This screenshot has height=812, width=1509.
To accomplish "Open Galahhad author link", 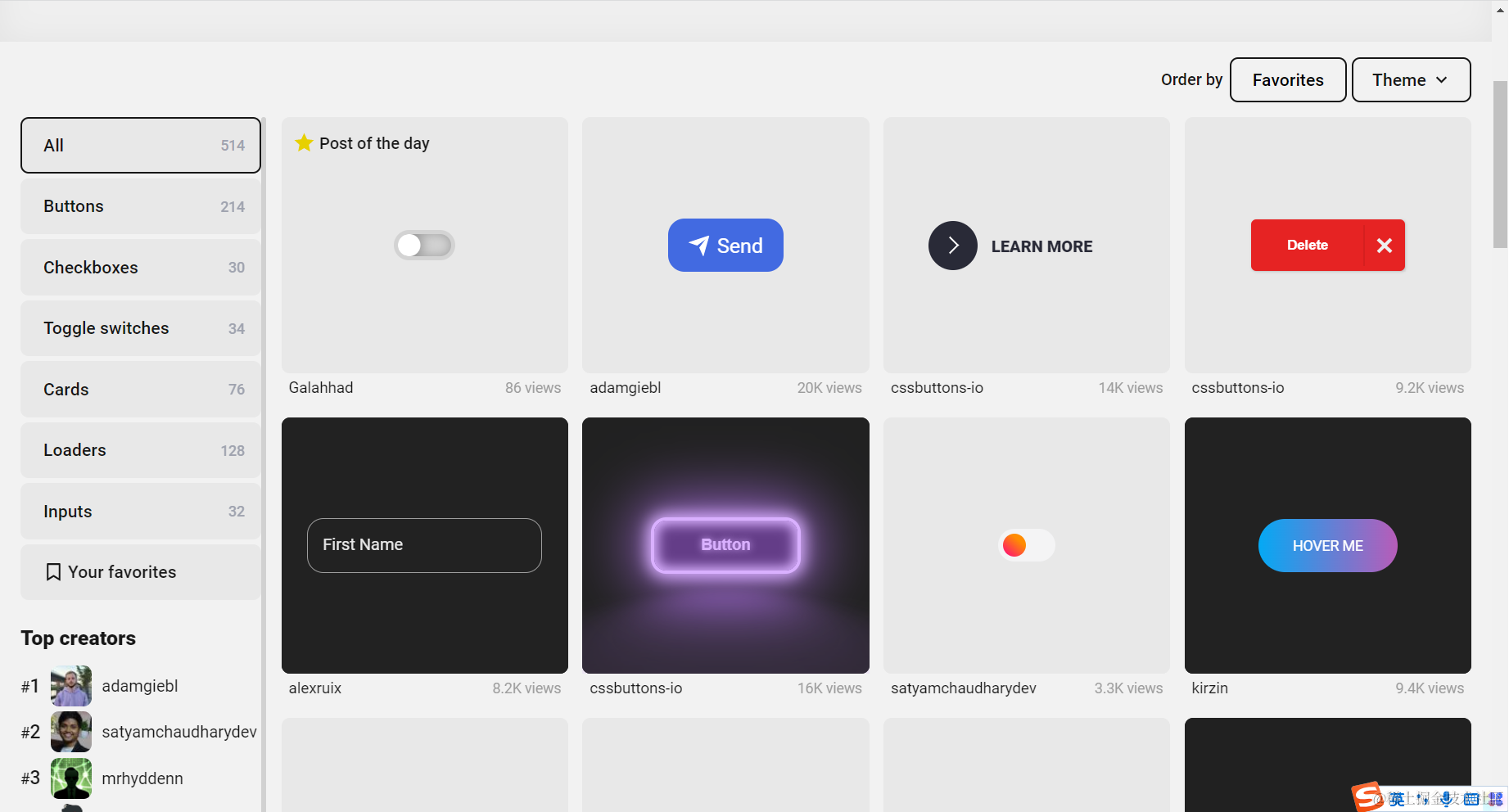I will coord(321,388).
